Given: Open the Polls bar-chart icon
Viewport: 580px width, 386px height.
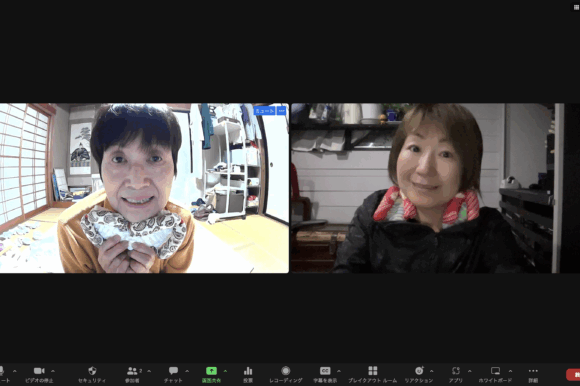Looking at the screenshot, I should coord(248,371).
